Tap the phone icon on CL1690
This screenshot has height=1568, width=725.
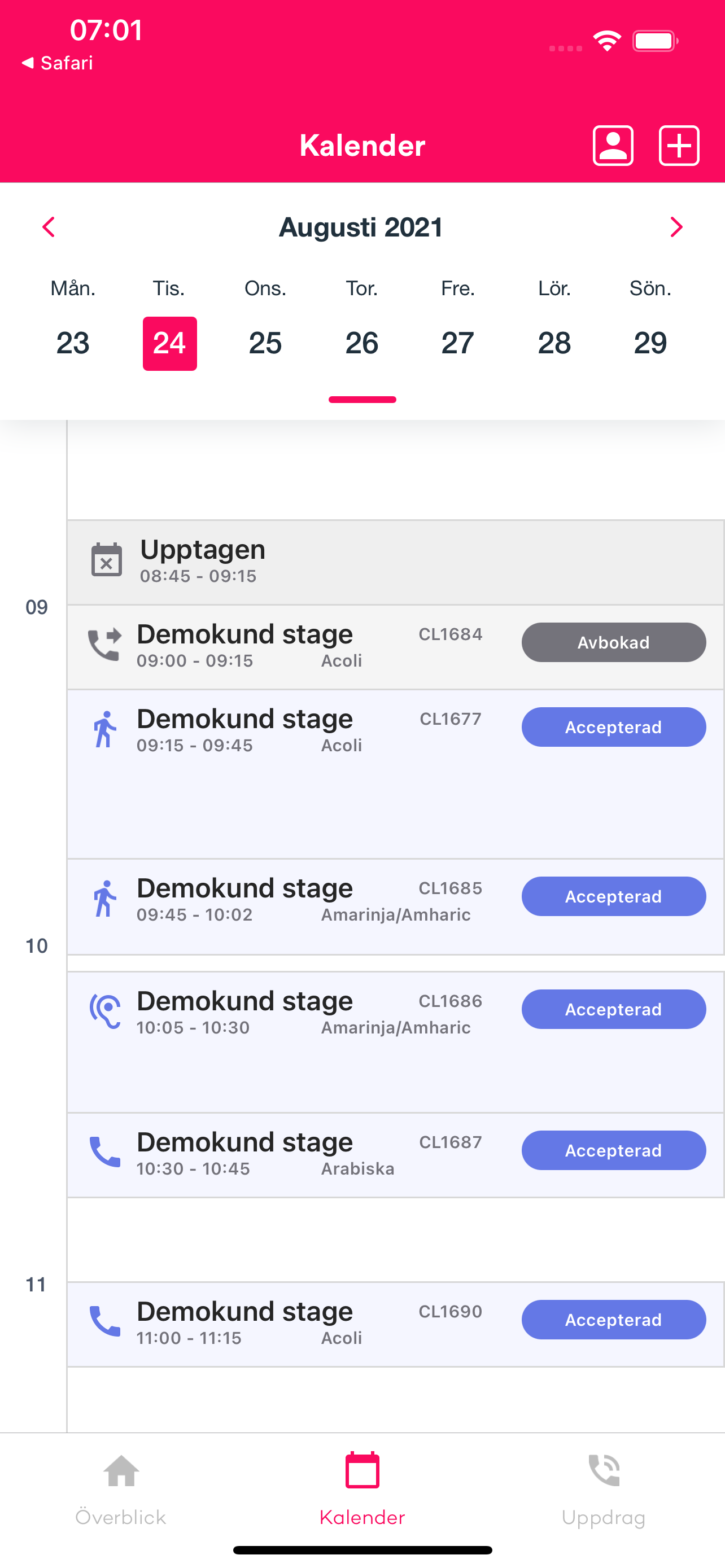pyautogui.click(x=104, y=1321)
